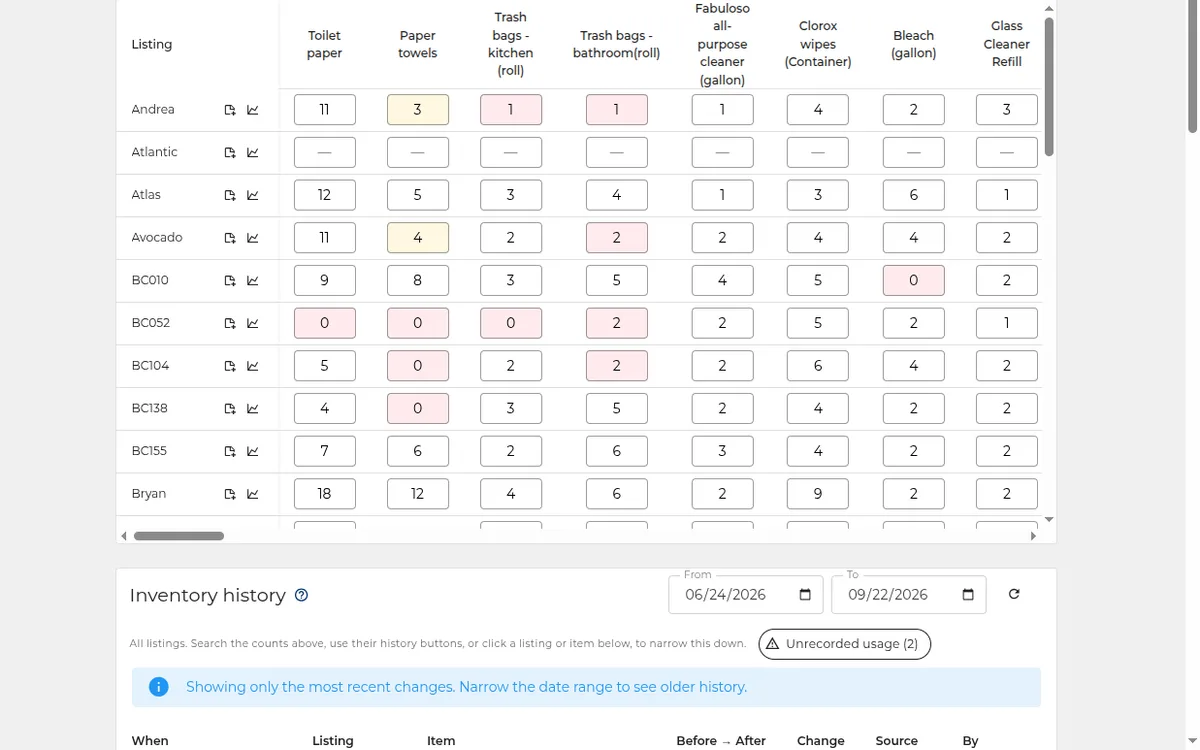The width and height of the screenshot is (1200, 750).
Task: Click the add-note icon for Bryan
Action: 230,494
